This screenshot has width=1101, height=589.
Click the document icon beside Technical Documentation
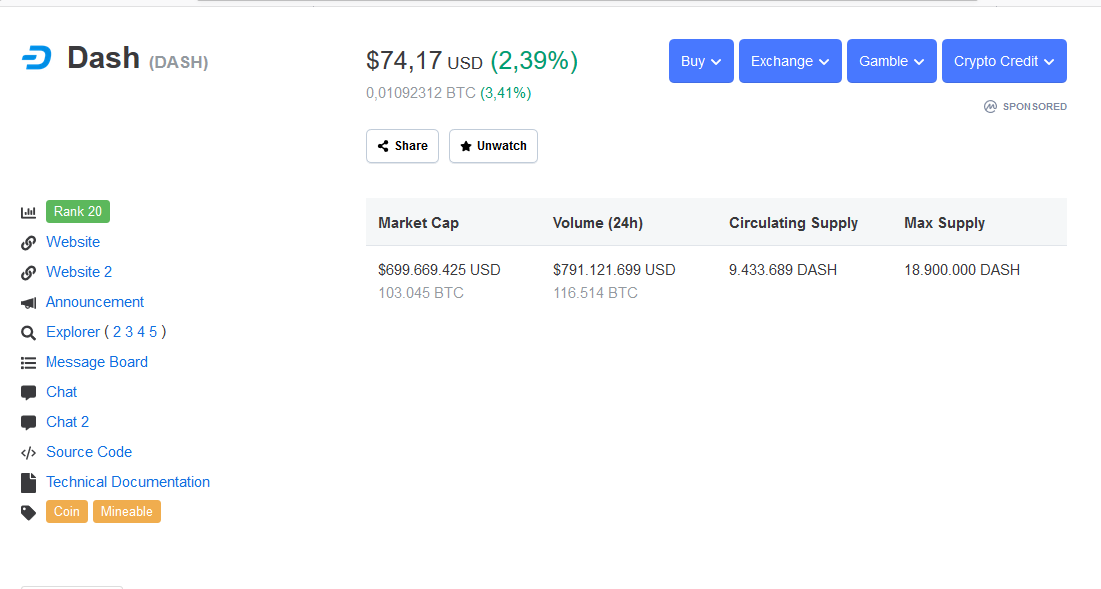[x=28, y=482]
